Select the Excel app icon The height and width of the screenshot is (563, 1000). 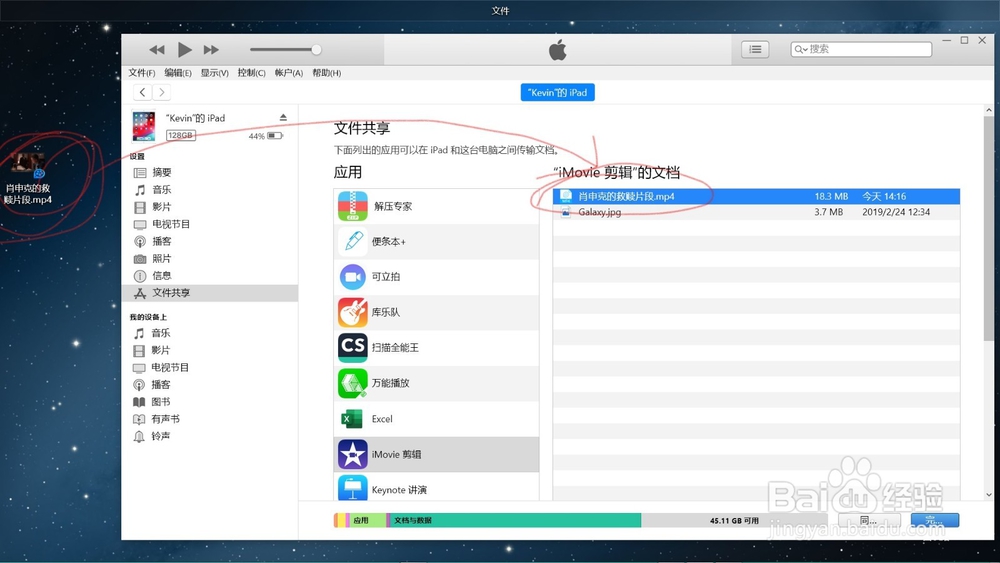click(353, 419)
